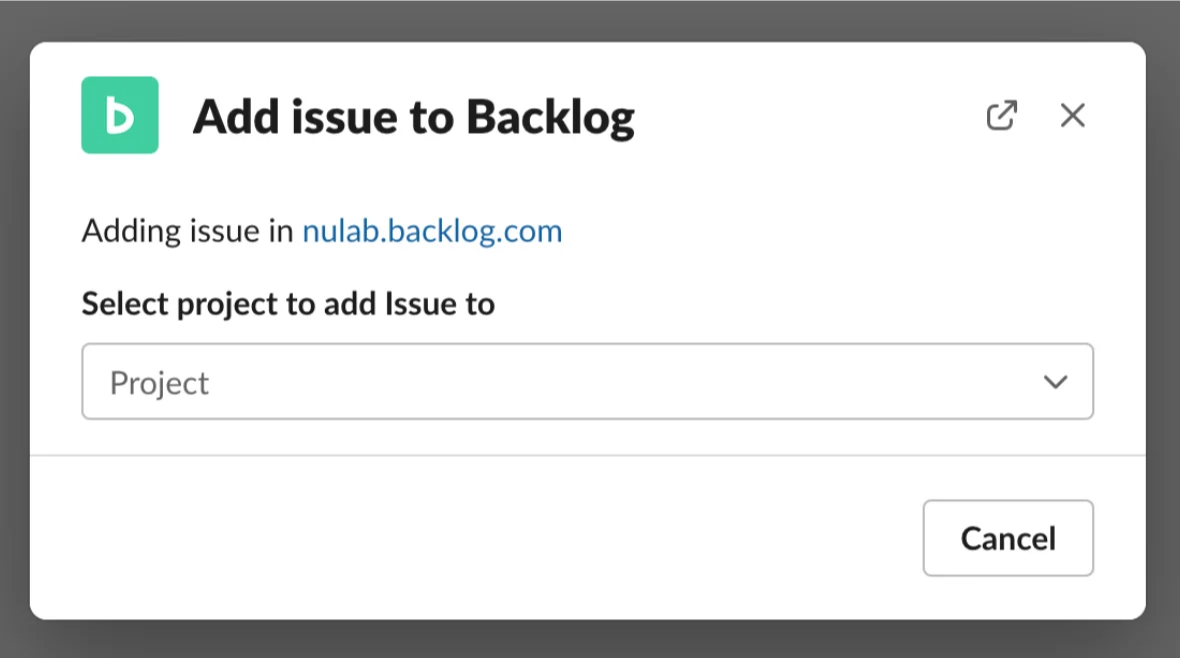Screen dimensions: 1180x658
Task: Select the 'Add issue to Backlog' heading
Action: click(x=413, y=117)
